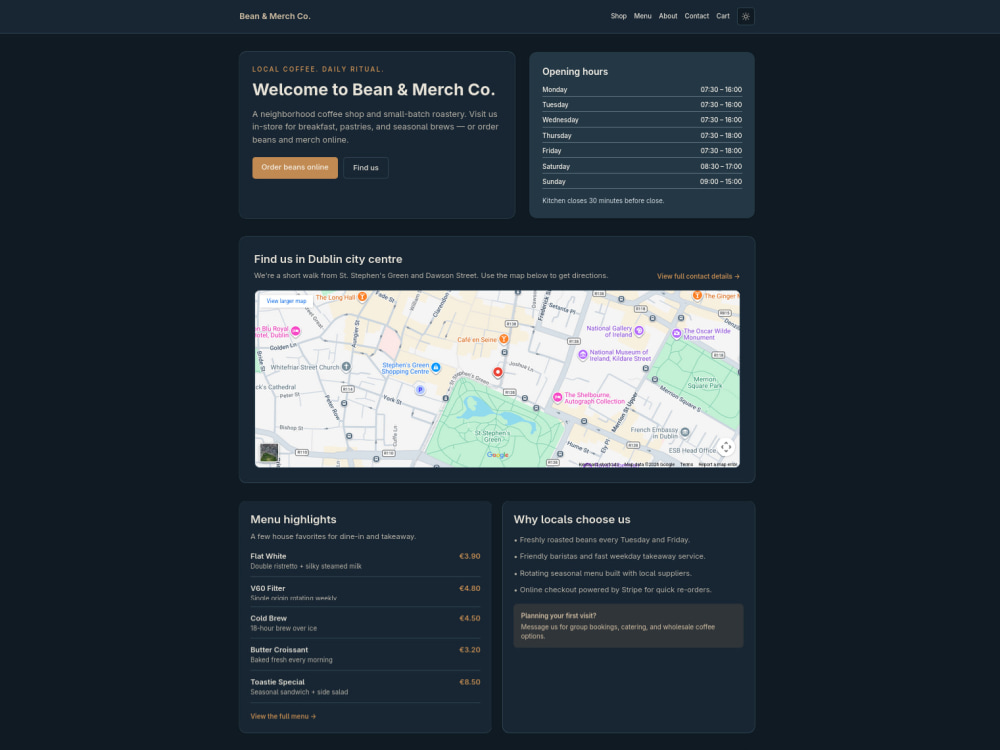Open the Cart page
The width and height of the screenshot is (1000, 750).
723,17
